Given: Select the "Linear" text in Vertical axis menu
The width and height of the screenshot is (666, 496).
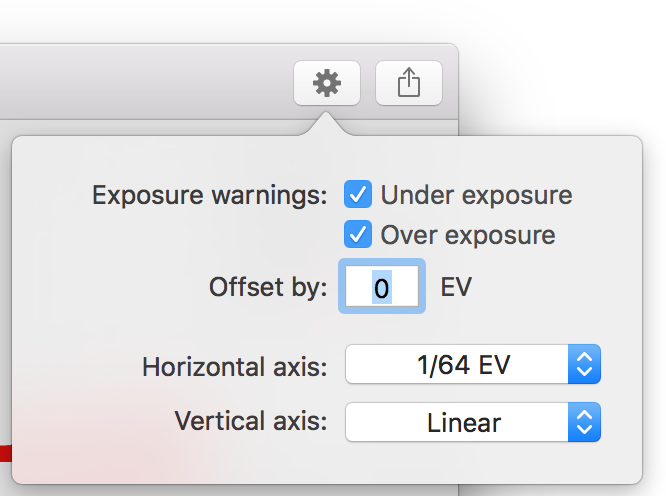Looking at the screenshot, I should coord(464,423).
